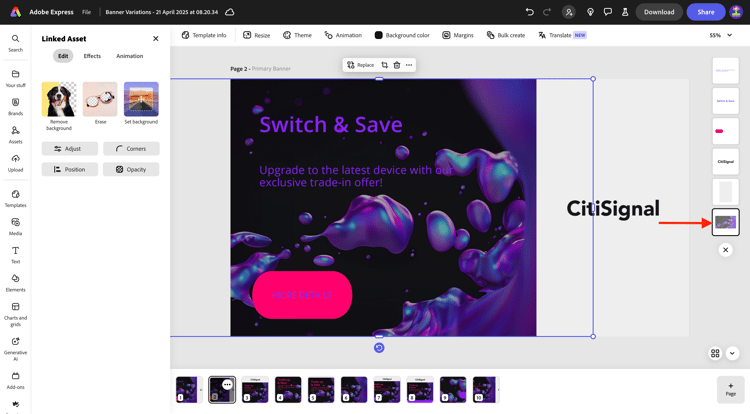Open more options in floating toolbar
Screen dimensions: 750x414
pos(409,65)
